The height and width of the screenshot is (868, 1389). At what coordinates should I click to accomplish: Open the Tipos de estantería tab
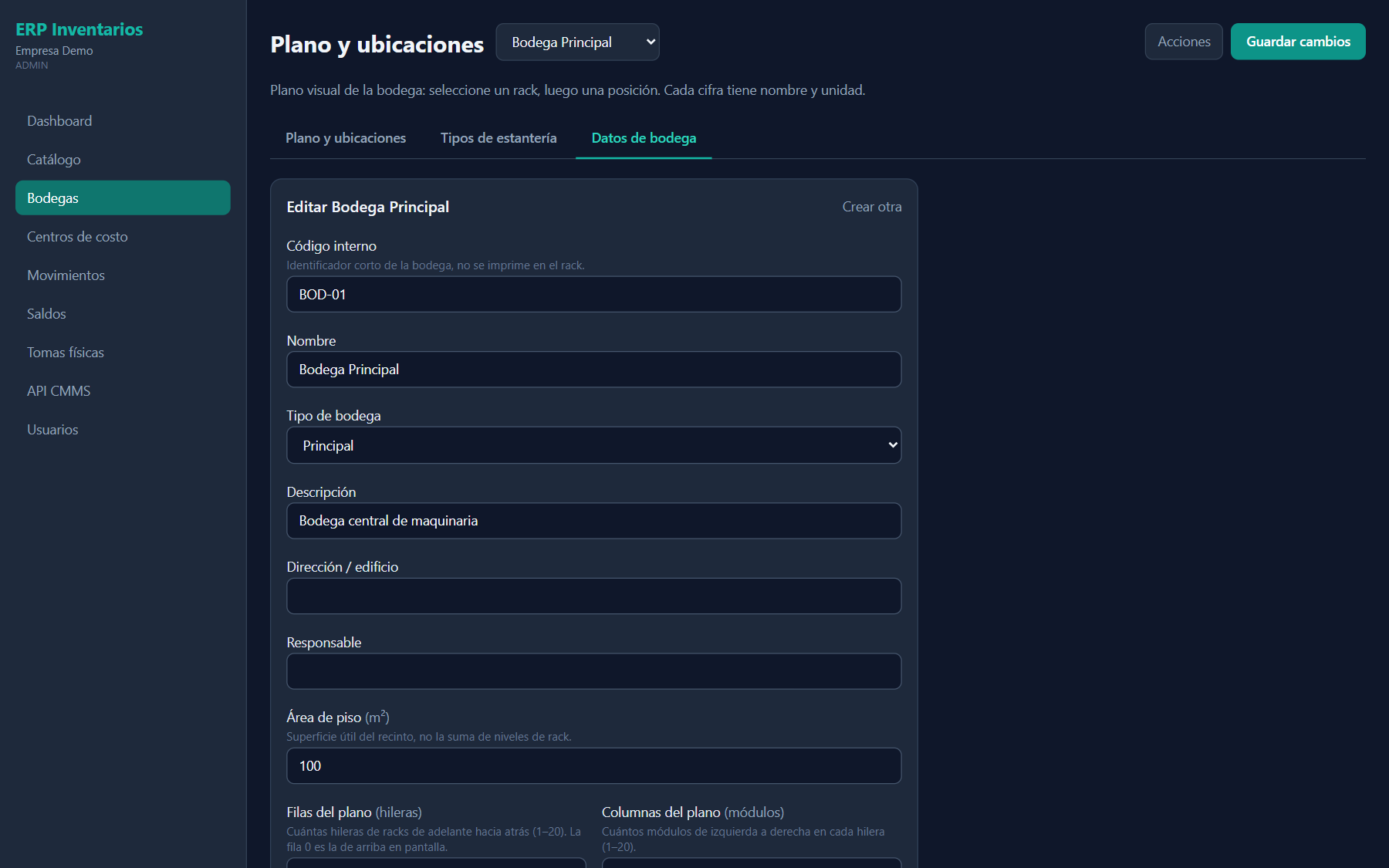point(498,138)
